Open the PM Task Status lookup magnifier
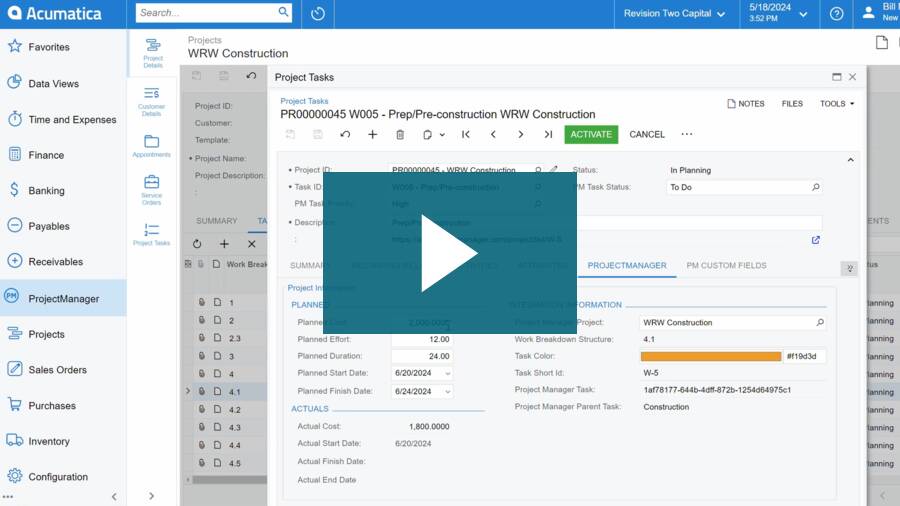 [816, 187]
